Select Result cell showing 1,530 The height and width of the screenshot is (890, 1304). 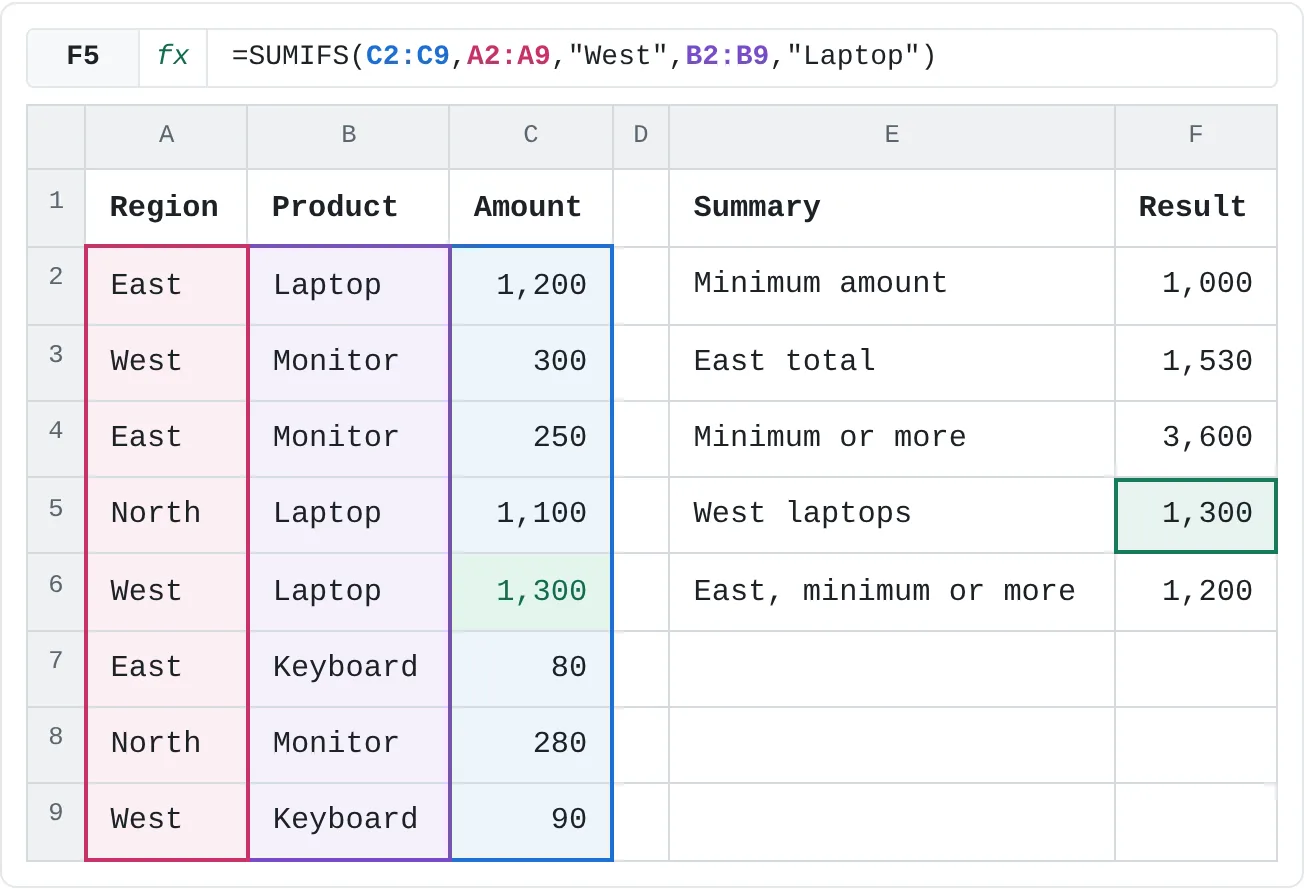tap(1196, 362)
